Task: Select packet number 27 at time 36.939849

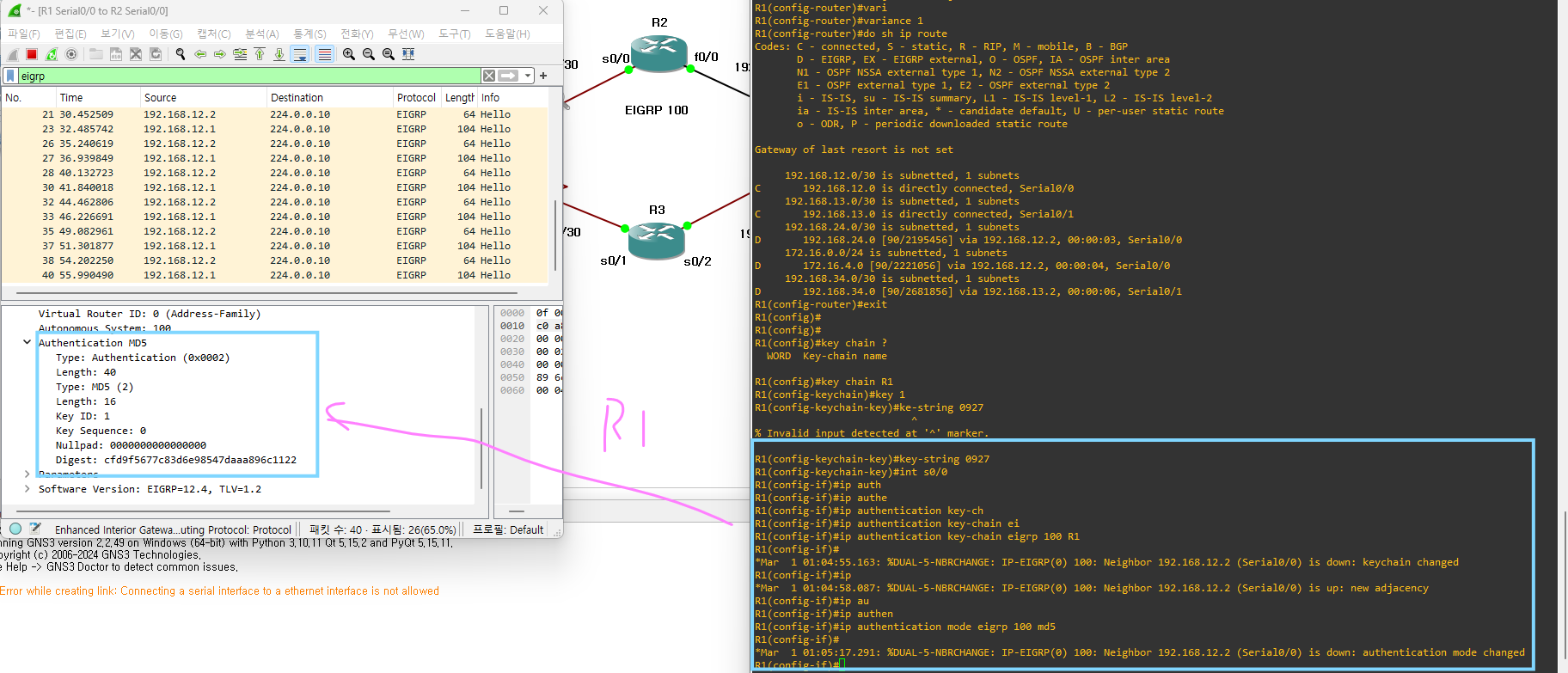Action: point(275,158)
